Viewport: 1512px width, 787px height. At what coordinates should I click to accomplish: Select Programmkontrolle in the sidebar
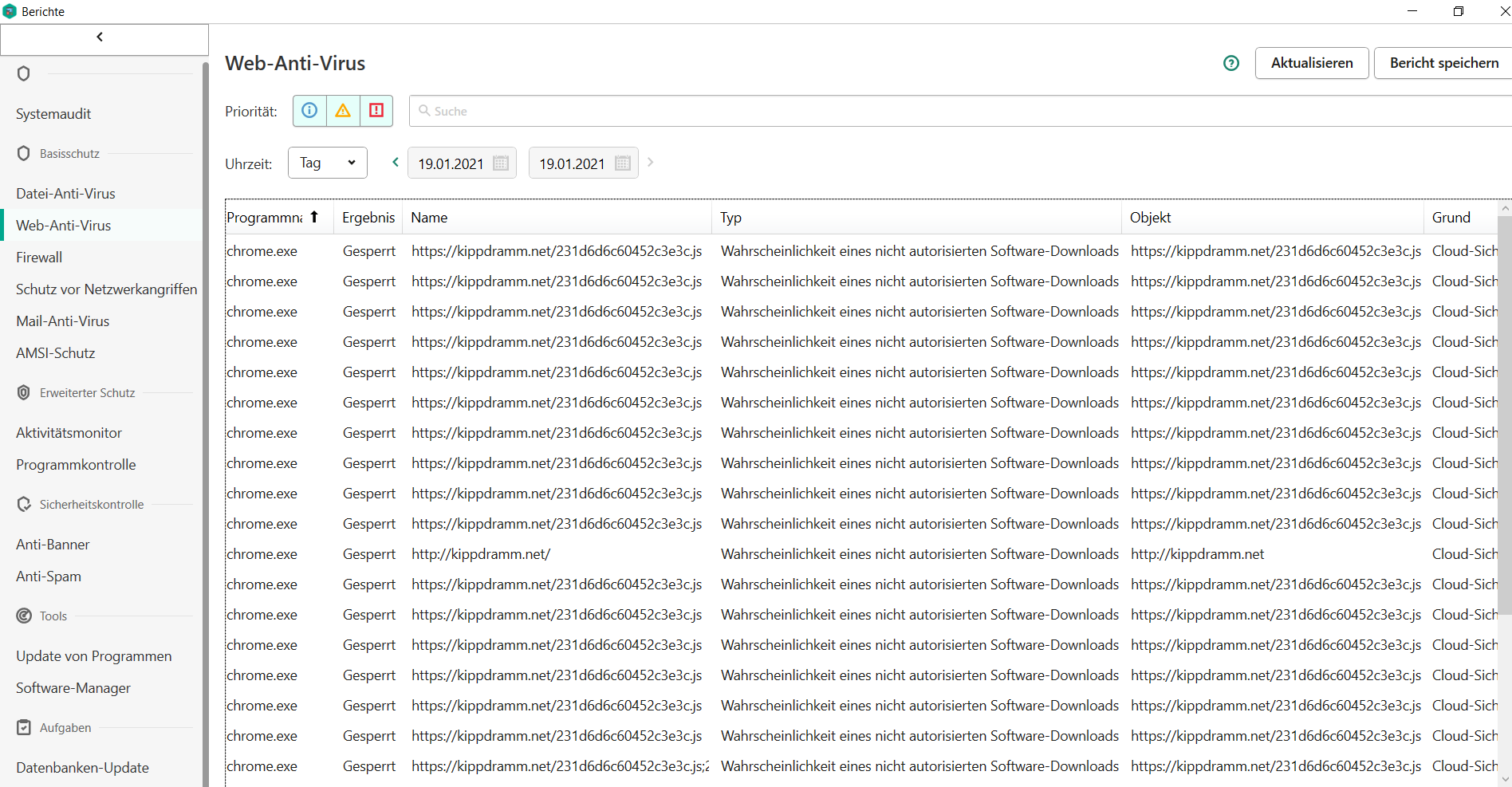pos(76,465)
